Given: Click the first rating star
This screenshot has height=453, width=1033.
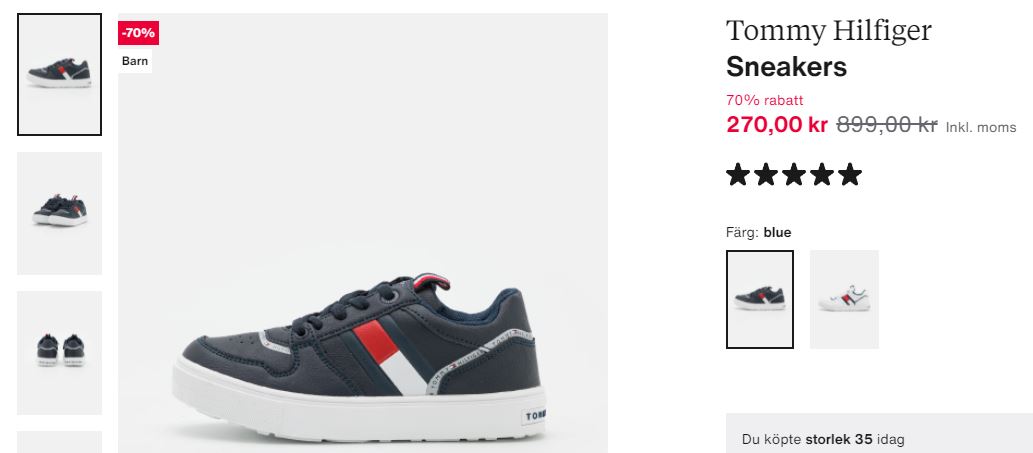Looking at the screenshot, I should [738, 174].
